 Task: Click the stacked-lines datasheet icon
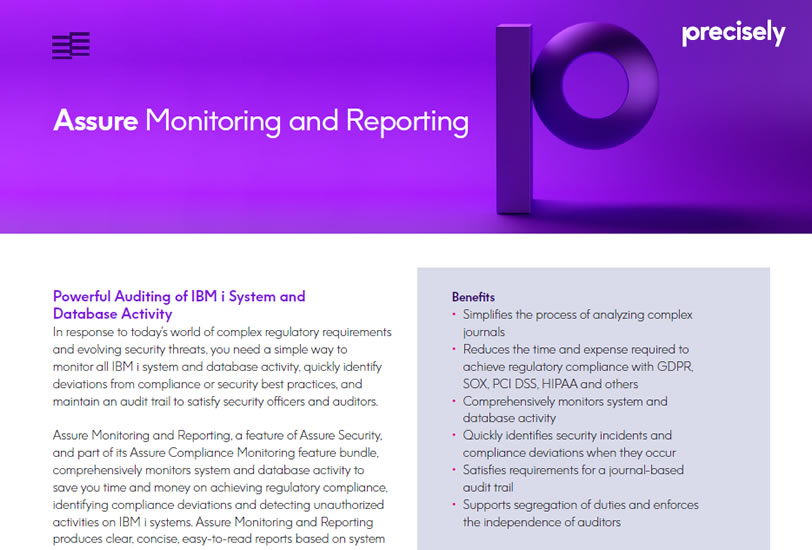(71, 46)
